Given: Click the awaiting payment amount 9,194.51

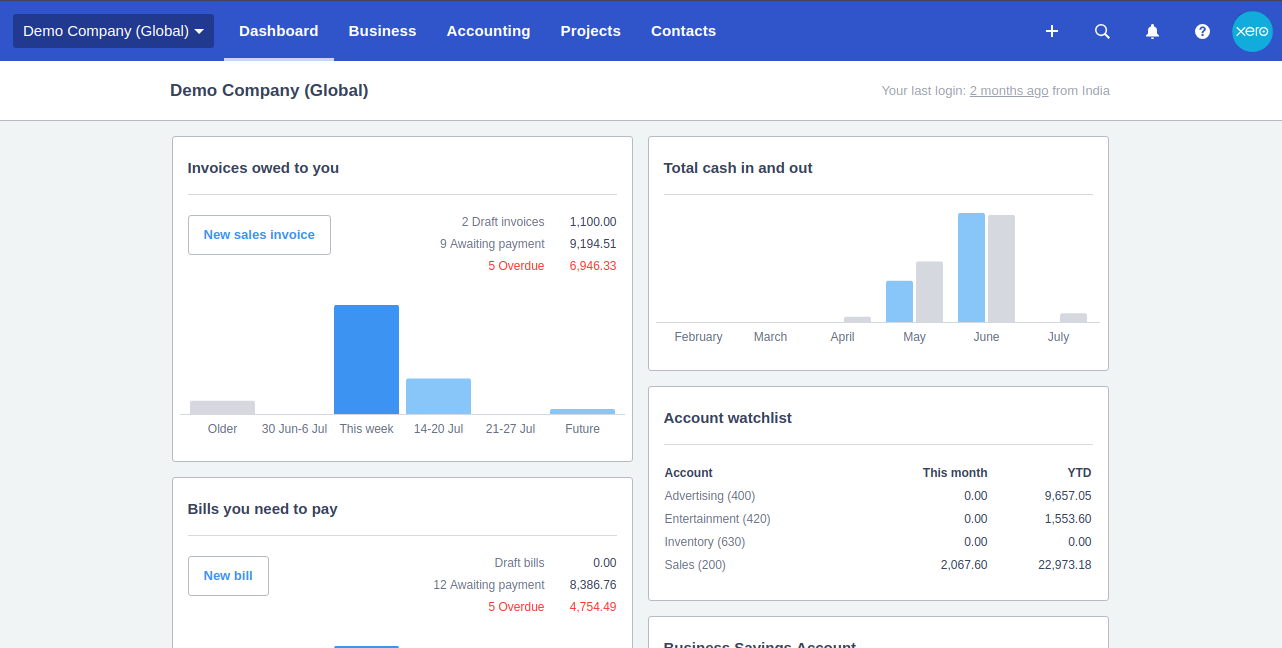Looking at the screenshot, I should click(593, 244).
